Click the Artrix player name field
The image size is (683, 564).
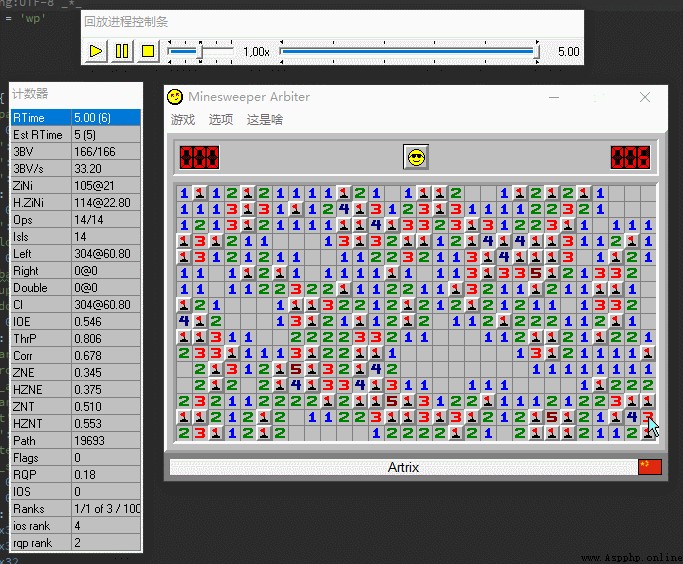point(403,467)
